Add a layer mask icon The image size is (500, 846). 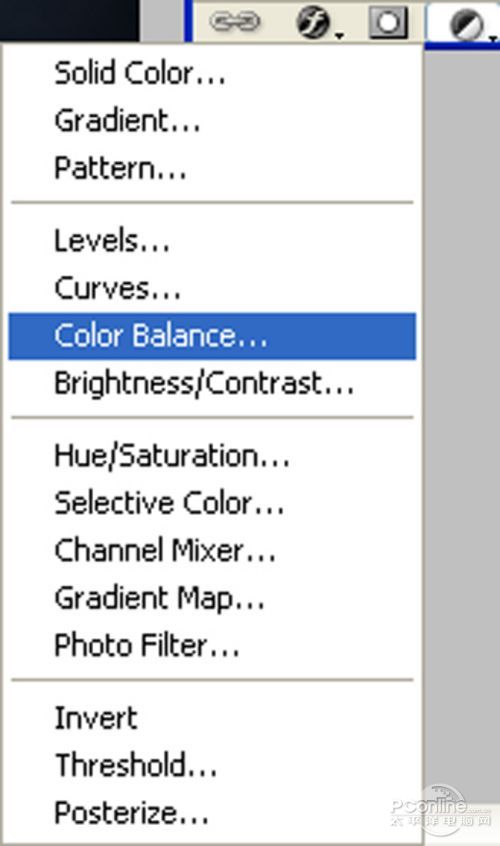coord(388,22)
